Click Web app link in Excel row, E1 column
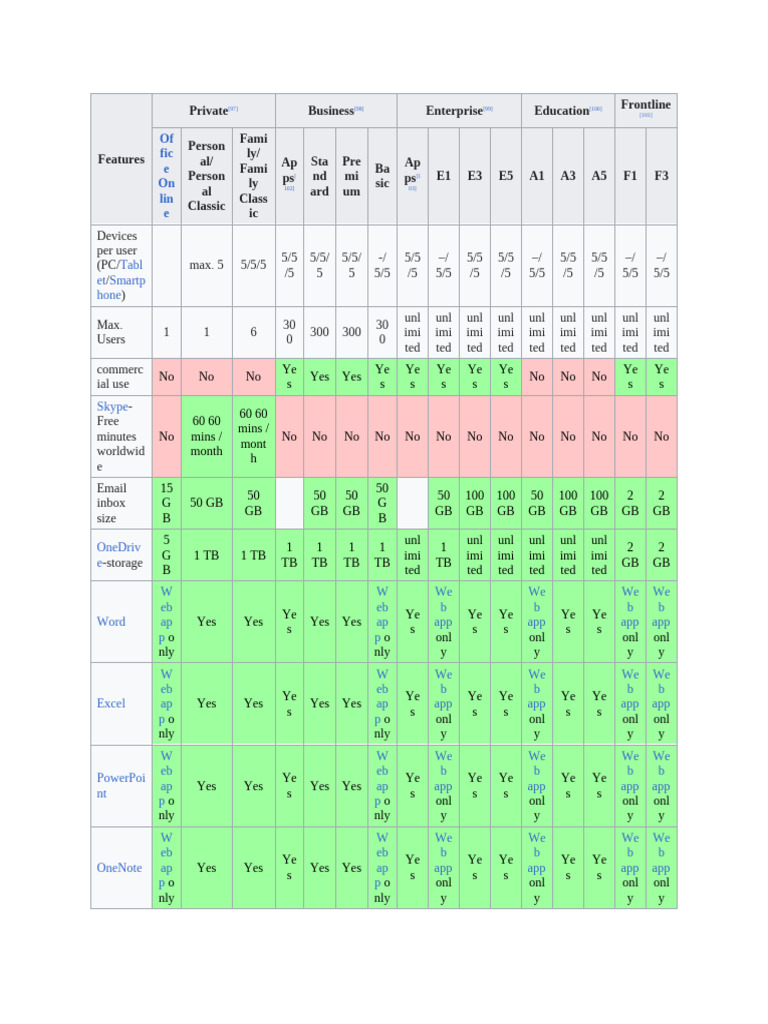Image resolution: width=768 pixels, height=1024 pixels. 443,688
